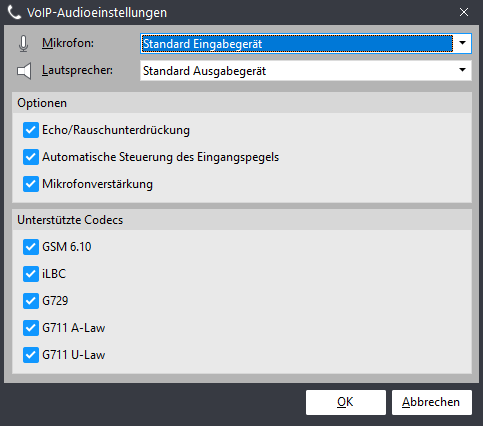The image size is (483, 426).
Task: Toggle G711 A-Law codec checkbox
Action: coord(31,328)
